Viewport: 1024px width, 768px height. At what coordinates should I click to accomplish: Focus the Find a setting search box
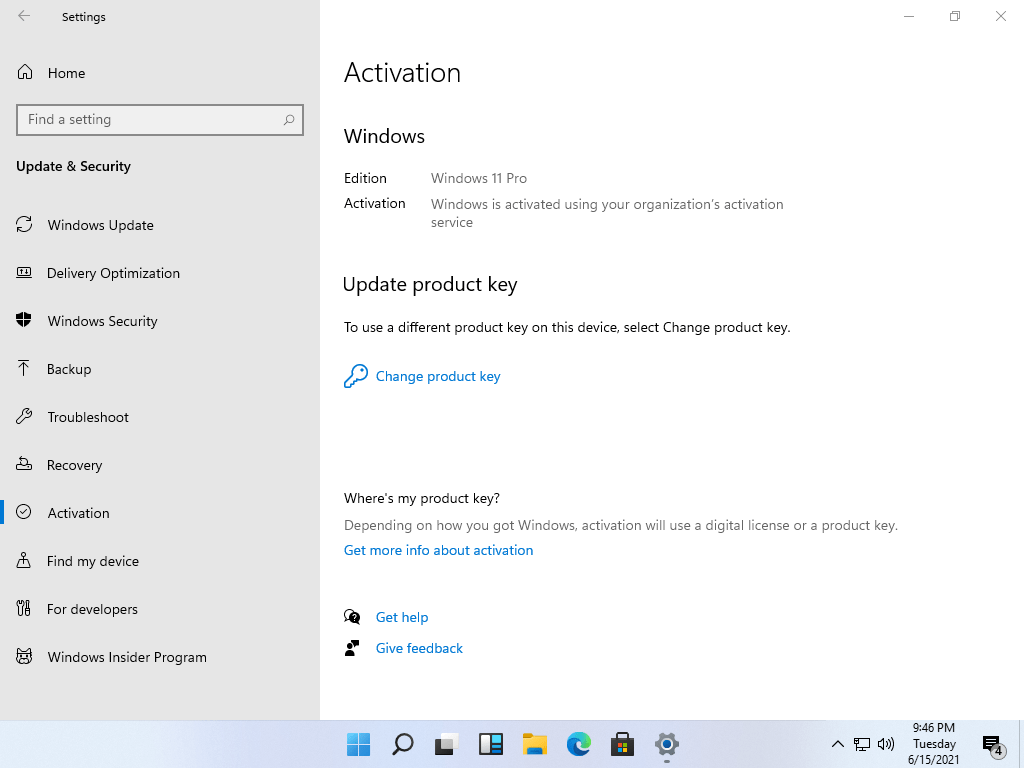click(x=160, y=120)
